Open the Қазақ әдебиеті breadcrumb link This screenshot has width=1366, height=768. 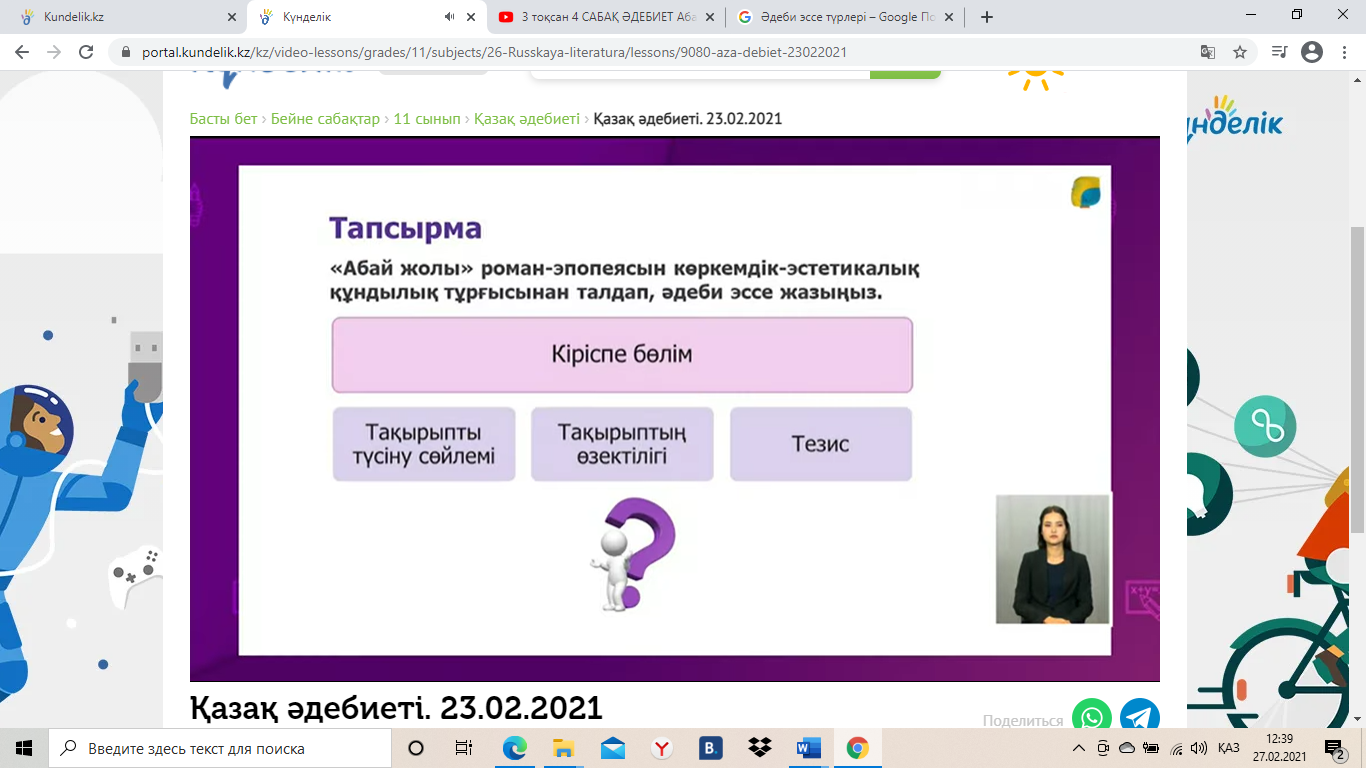(x=526, y=119)
